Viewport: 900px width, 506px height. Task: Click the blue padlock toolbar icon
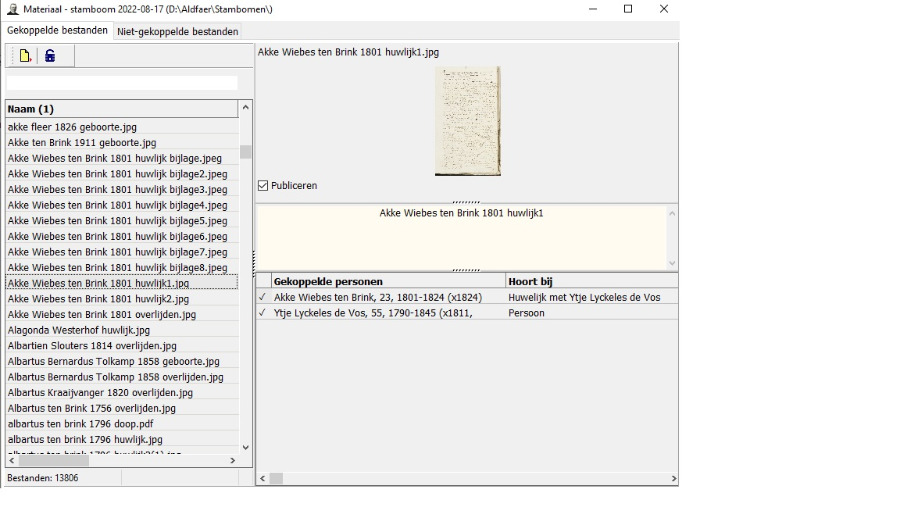click(x=50, y=56)
